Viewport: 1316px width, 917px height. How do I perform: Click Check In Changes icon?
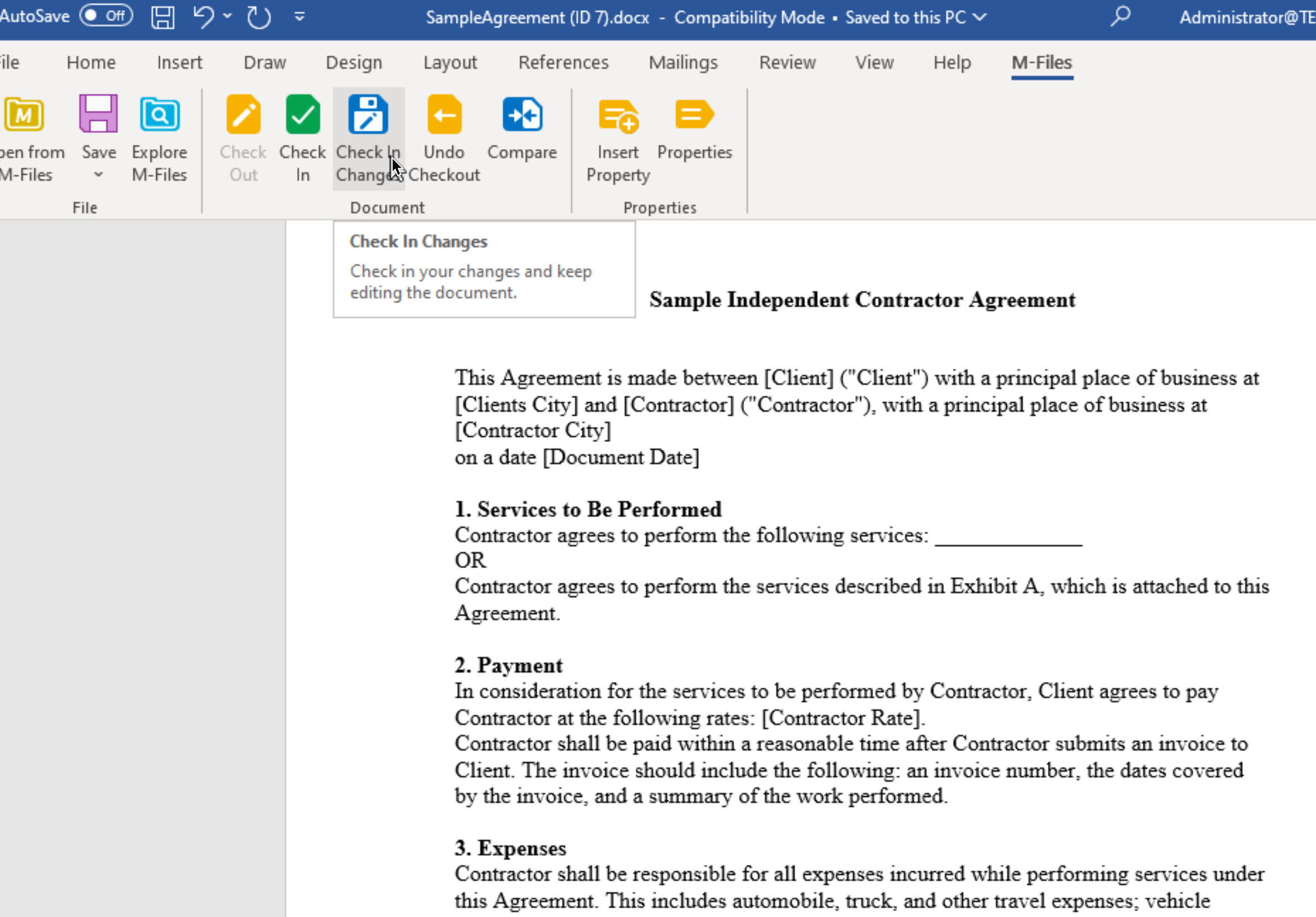368,114
